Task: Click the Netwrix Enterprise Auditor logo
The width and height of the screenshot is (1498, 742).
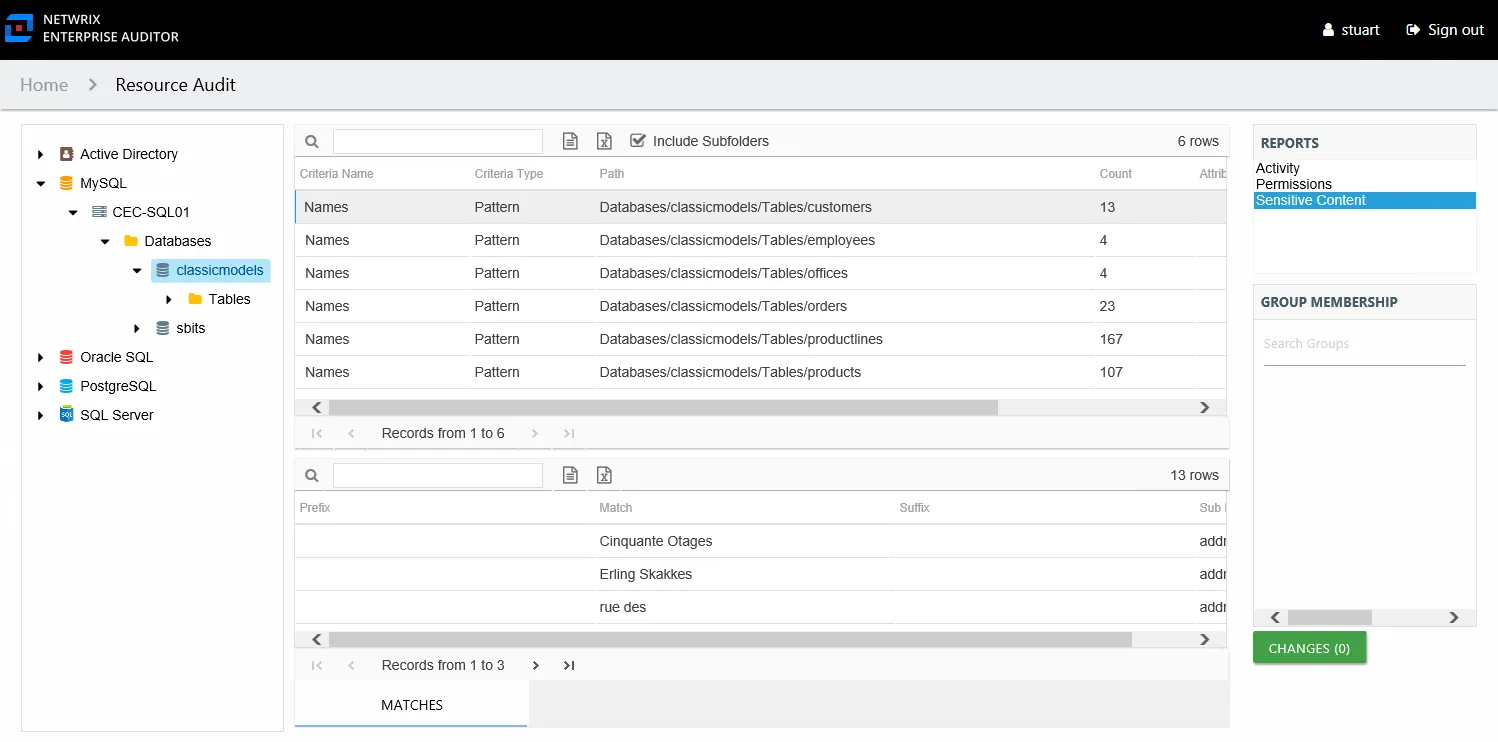Action: (x=19, y=28)
